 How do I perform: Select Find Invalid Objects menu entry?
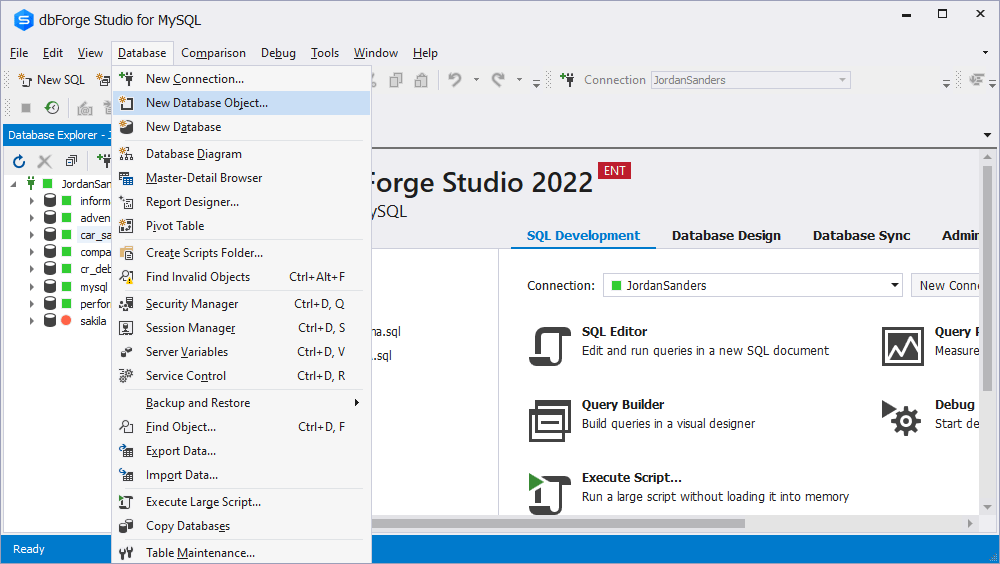[241, 277]
